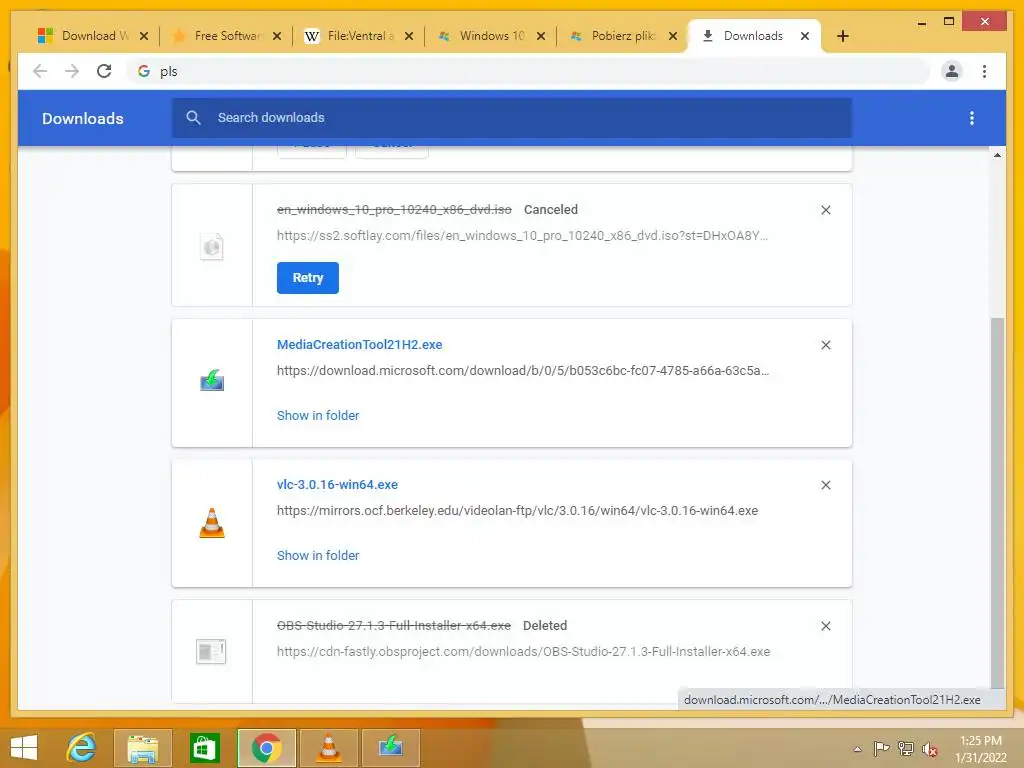Open Chrome's three-dot main menu
This screenshot has height=768, width=1024.
[984, 71]
